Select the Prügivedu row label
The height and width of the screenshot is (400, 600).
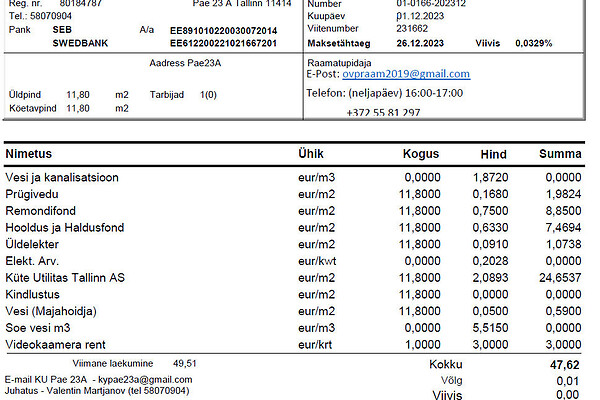(31, 194)
